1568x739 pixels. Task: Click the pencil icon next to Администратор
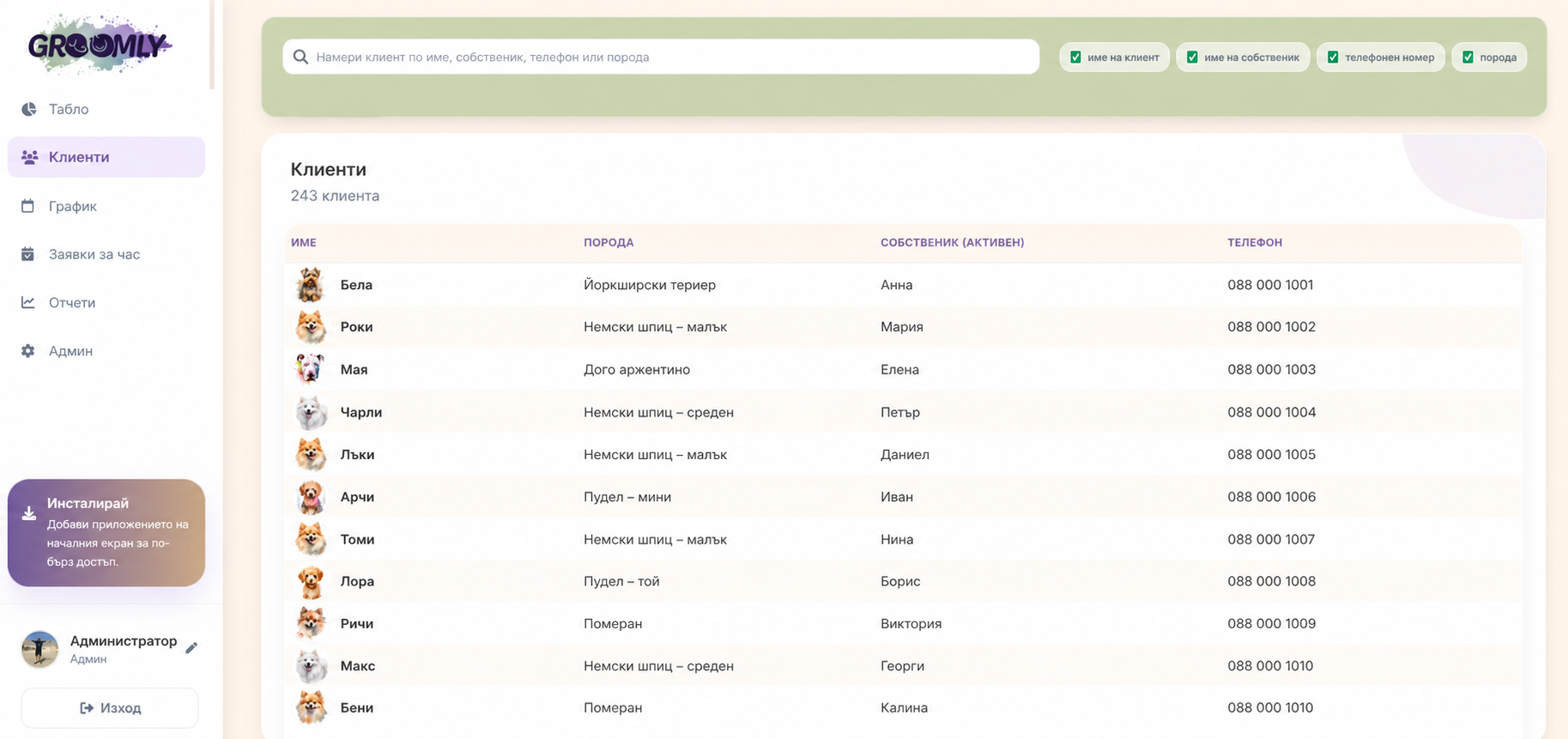point(191,648)
